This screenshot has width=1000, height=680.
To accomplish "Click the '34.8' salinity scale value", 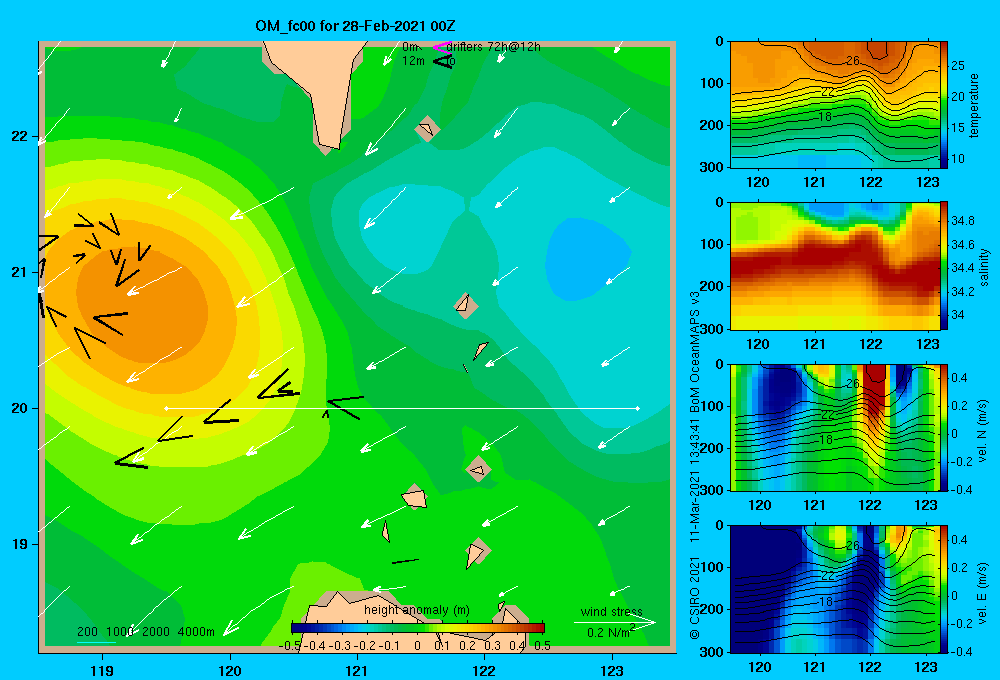I will pos(962,221).
